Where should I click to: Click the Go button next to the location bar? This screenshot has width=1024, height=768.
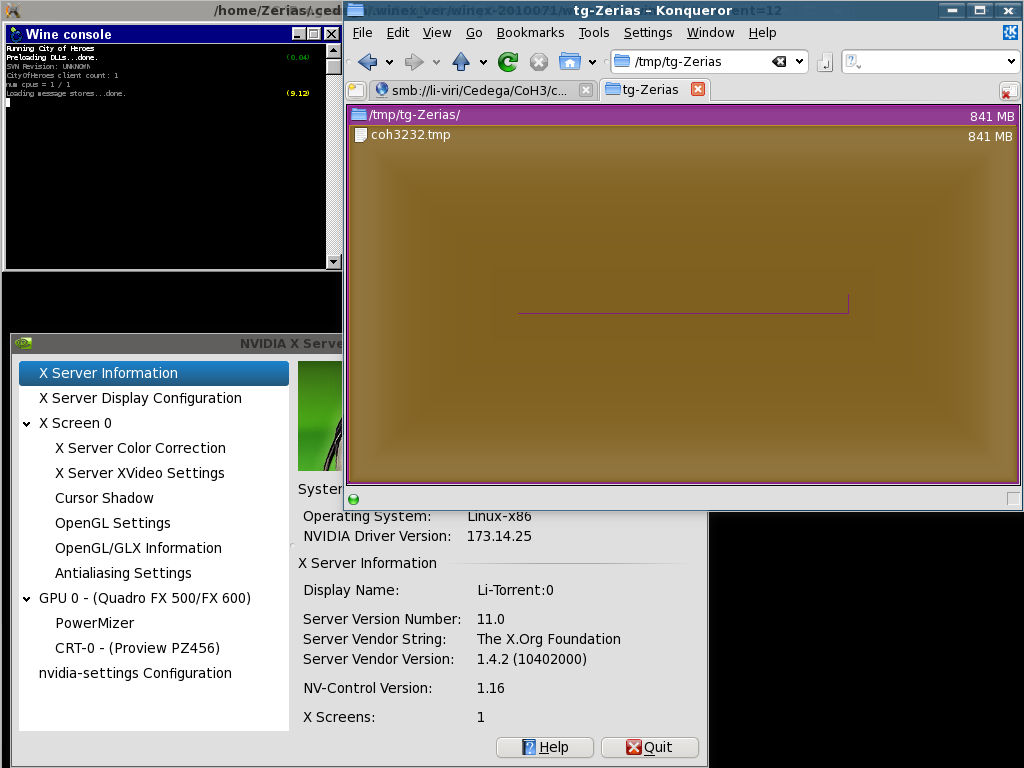(x=824, y=63)
